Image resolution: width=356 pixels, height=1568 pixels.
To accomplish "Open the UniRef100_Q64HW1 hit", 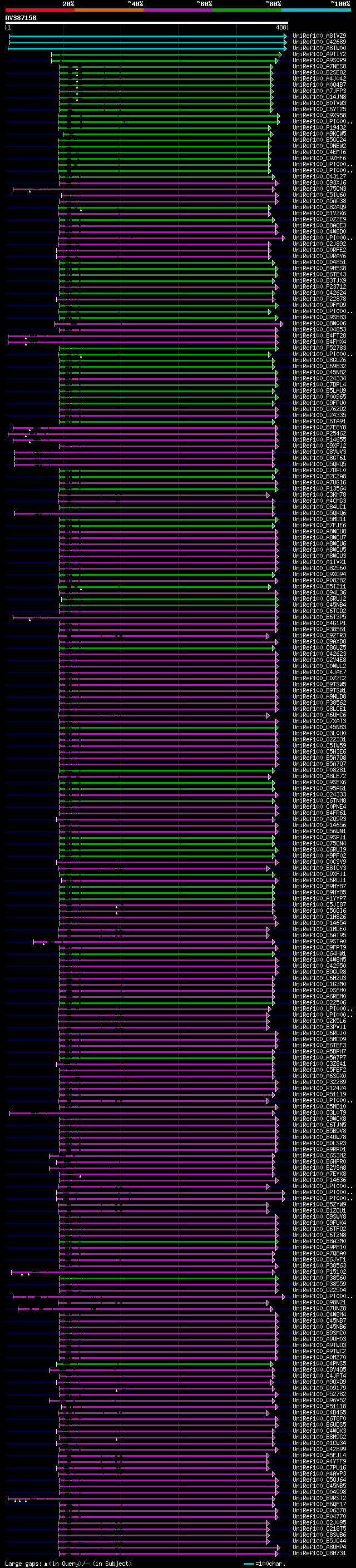I will point(319,953).
